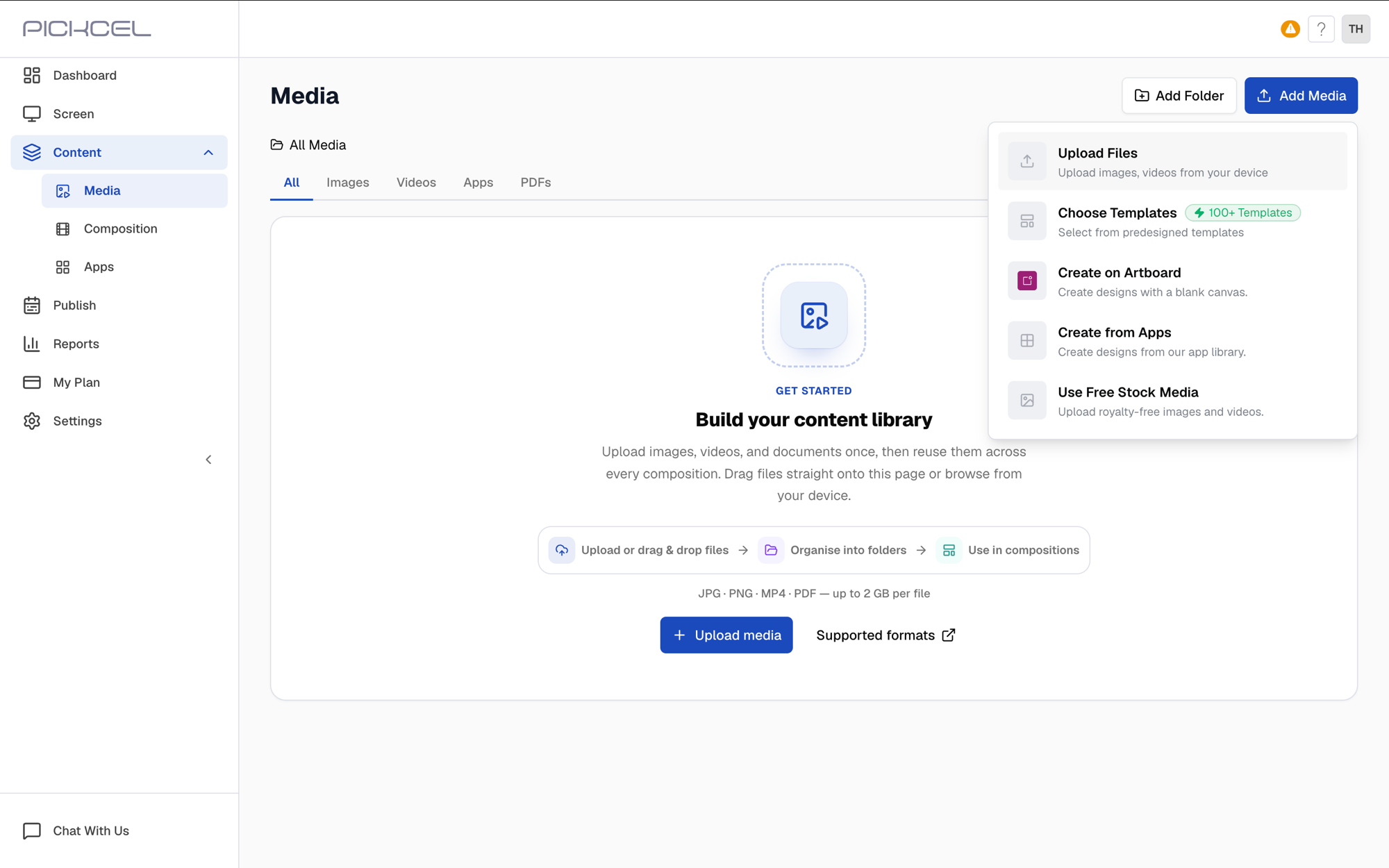Image resolution: width=1389 pixels, height=868 pixels.
Task: Open the TH user avatar menu
Action: click(1356, 29)
